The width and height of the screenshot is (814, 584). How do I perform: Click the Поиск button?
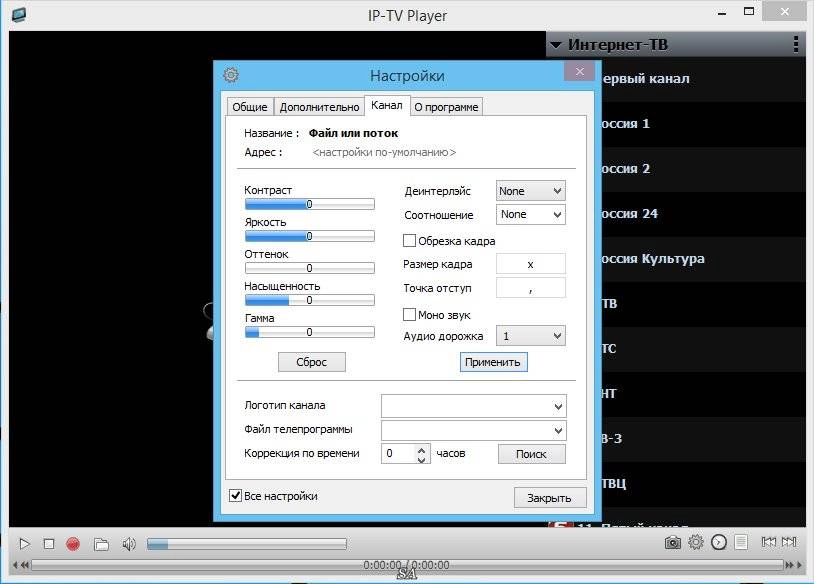[531, 454]
